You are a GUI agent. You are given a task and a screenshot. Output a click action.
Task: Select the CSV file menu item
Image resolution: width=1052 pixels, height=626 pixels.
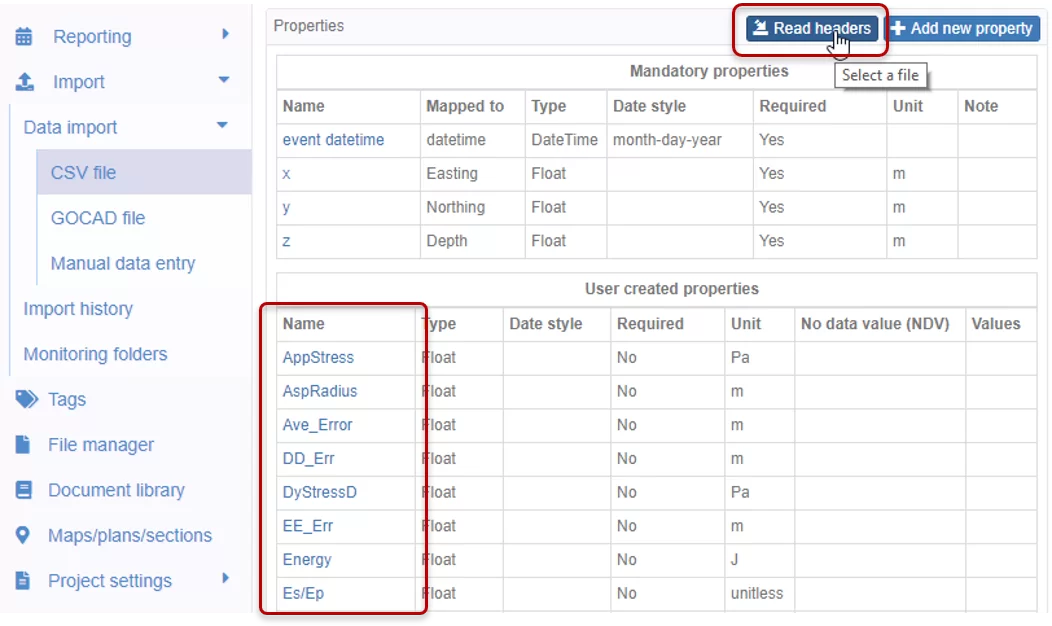click(x=83, y=173)
